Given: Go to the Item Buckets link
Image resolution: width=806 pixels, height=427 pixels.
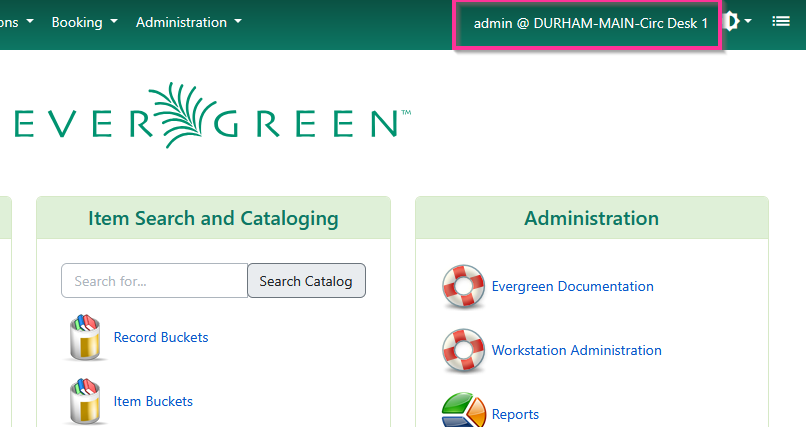Looking at the screenshot, I should click(153, 402).
